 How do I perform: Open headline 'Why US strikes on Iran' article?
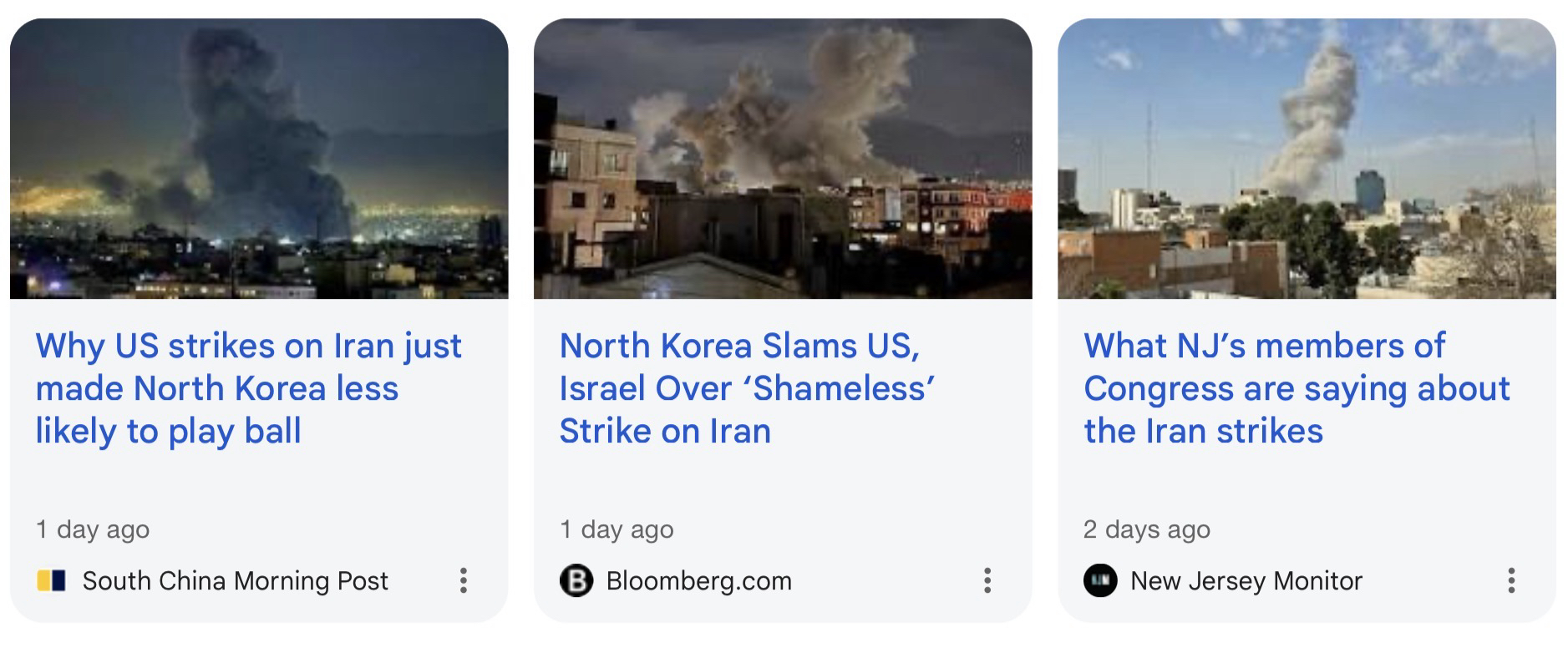(248, 388)
